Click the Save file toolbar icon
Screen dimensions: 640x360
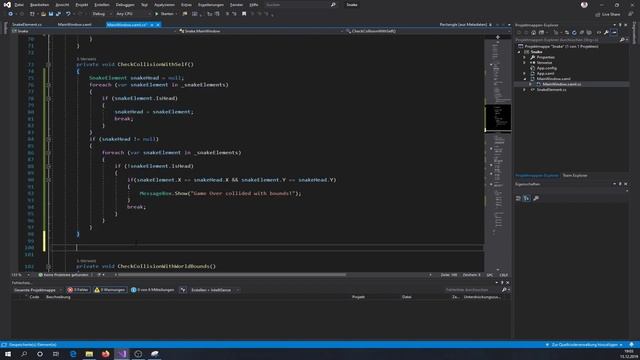click(x=51, y=14)
